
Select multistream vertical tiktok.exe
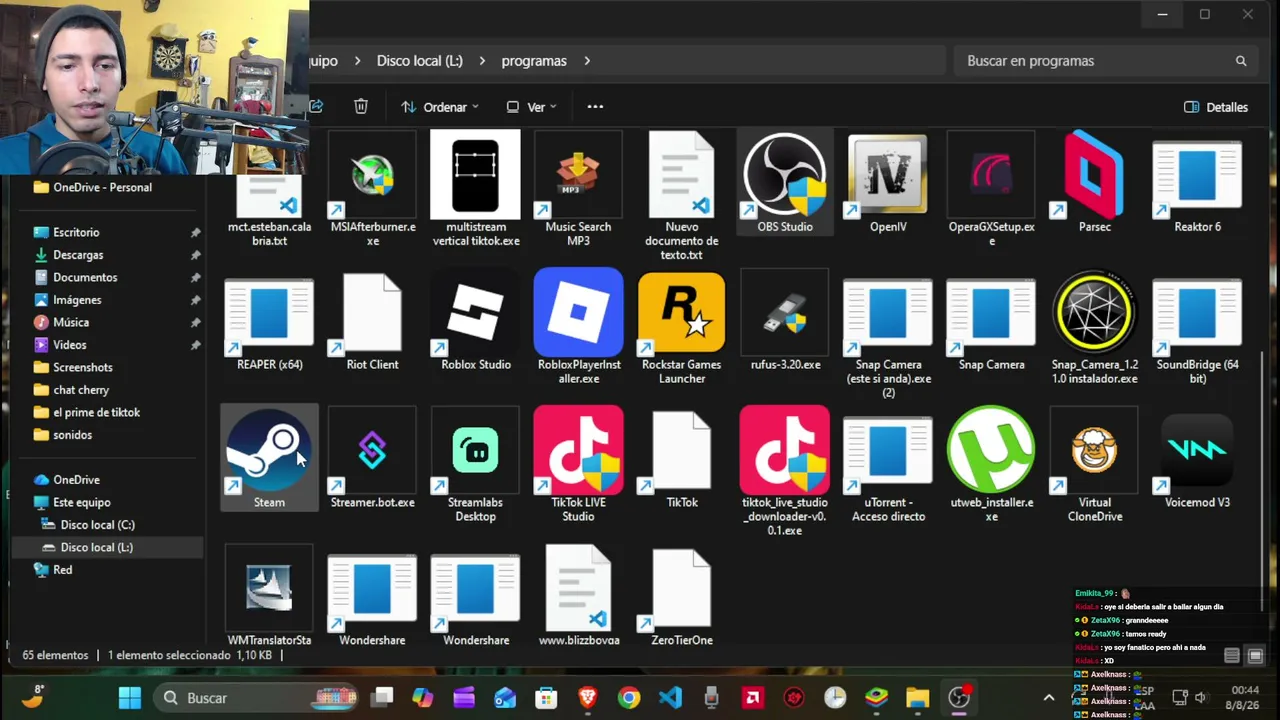pos(475,189)
